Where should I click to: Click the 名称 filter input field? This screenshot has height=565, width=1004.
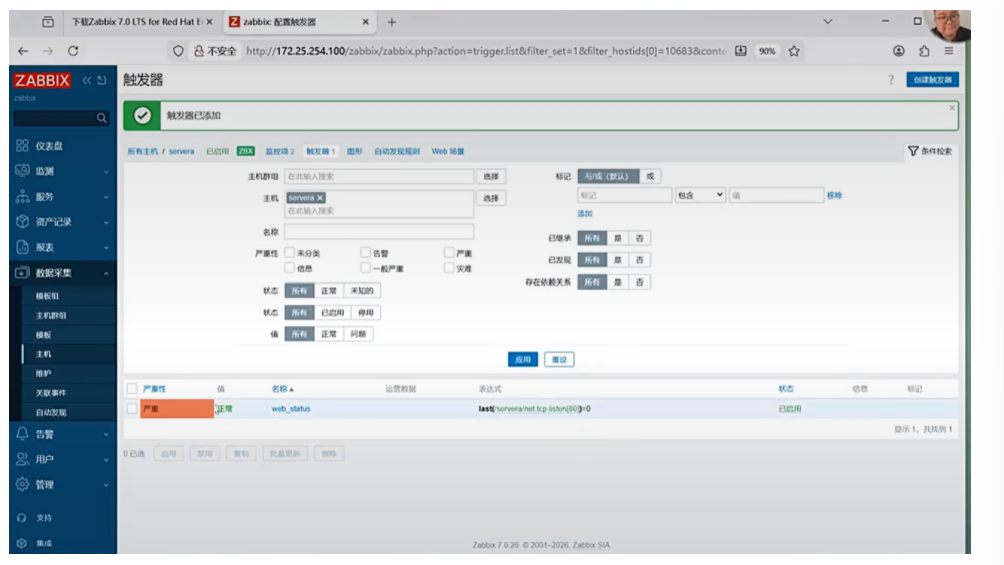379,231
